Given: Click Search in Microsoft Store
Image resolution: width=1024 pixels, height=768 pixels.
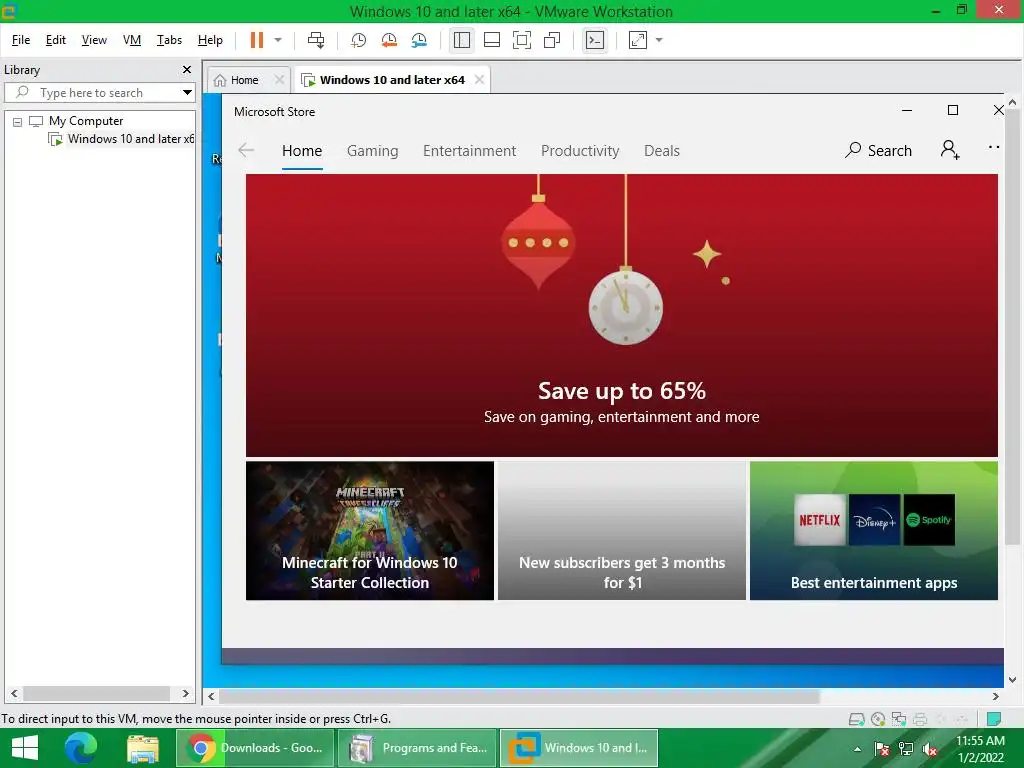Looking at the screenshot, I should [x=878, y=150].
